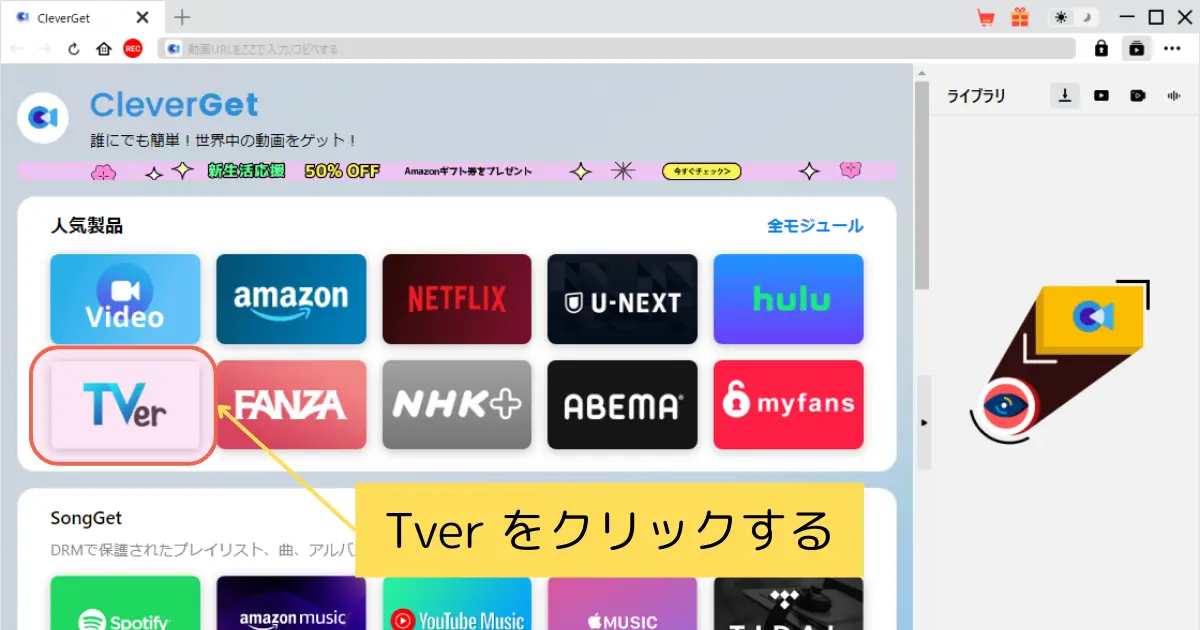Go forward with the forward arrow
The width and height of the screenshot is (1200, 630).
coord(45,49)
